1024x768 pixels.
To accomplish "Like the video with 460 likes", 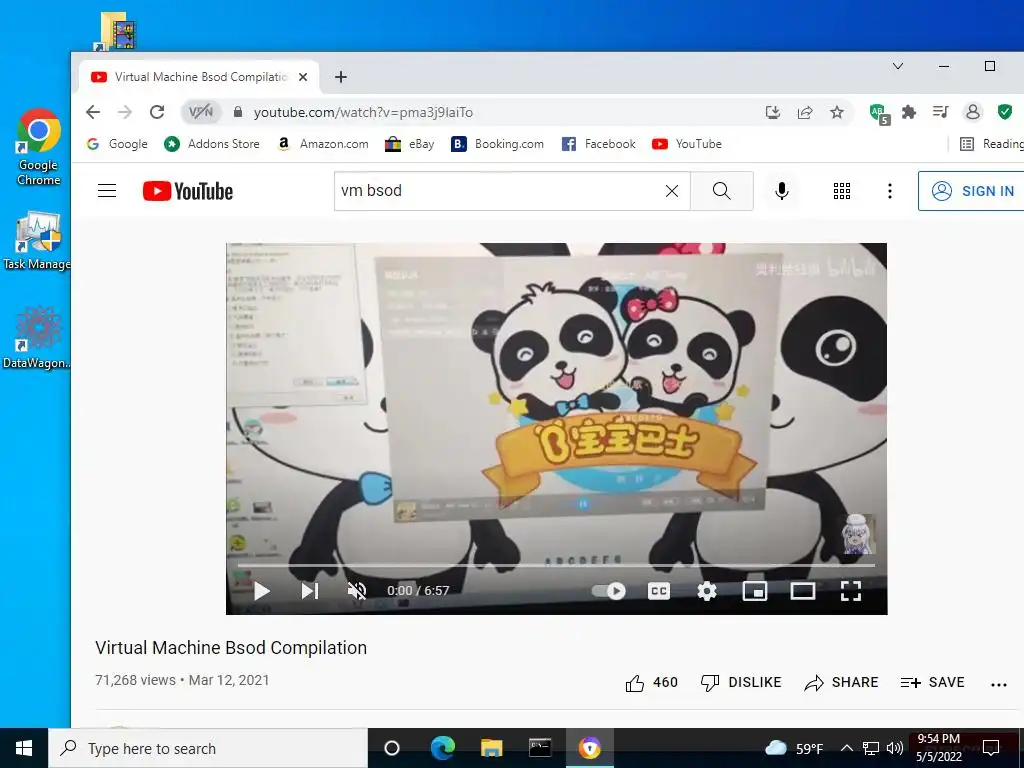I will (652, 682).
